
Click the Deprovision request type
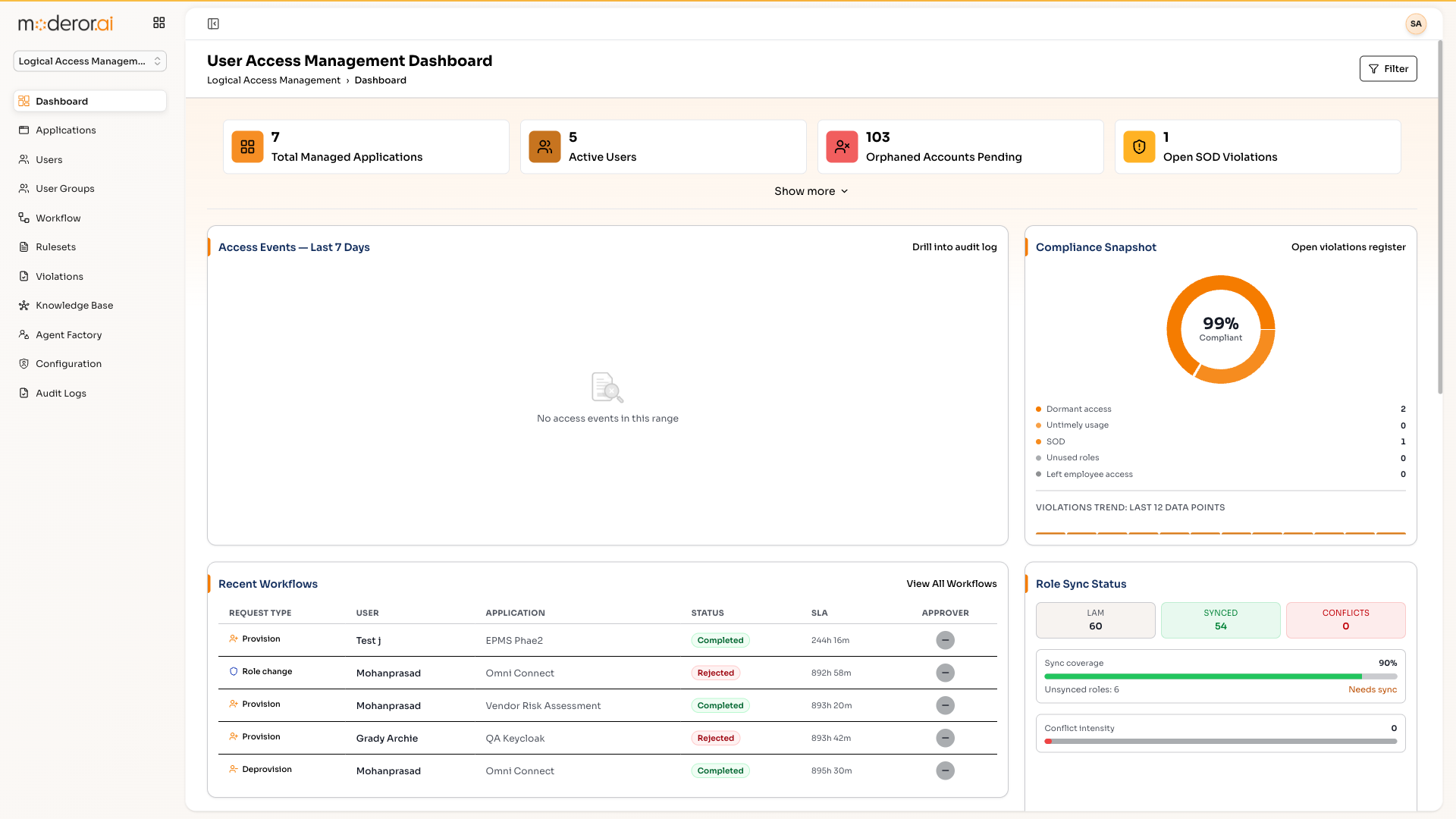260,770
